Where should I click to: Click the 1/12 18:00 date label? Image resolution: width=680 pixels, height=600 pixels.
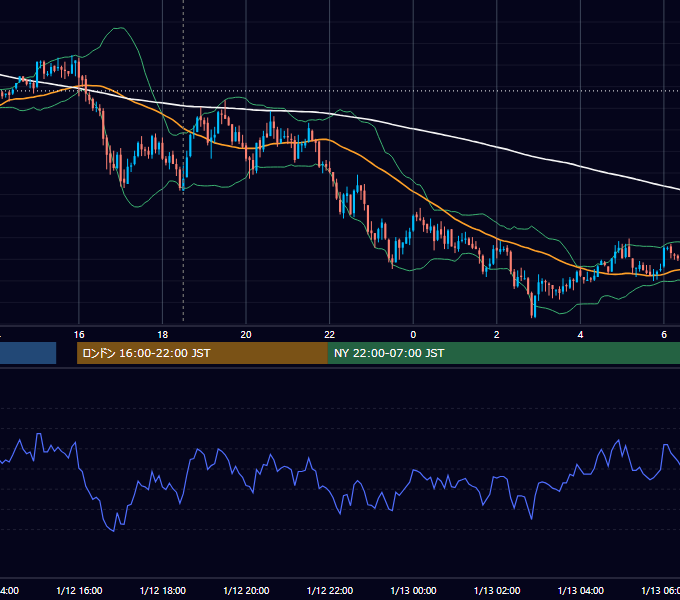[x=163, y=590]
